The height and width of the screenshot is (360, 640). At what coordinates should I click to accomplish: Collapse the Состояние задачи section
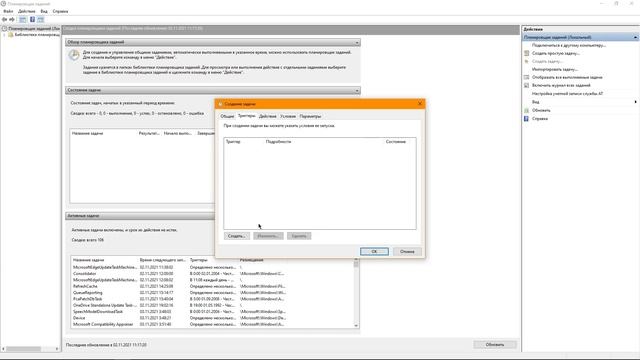[357, 90]
